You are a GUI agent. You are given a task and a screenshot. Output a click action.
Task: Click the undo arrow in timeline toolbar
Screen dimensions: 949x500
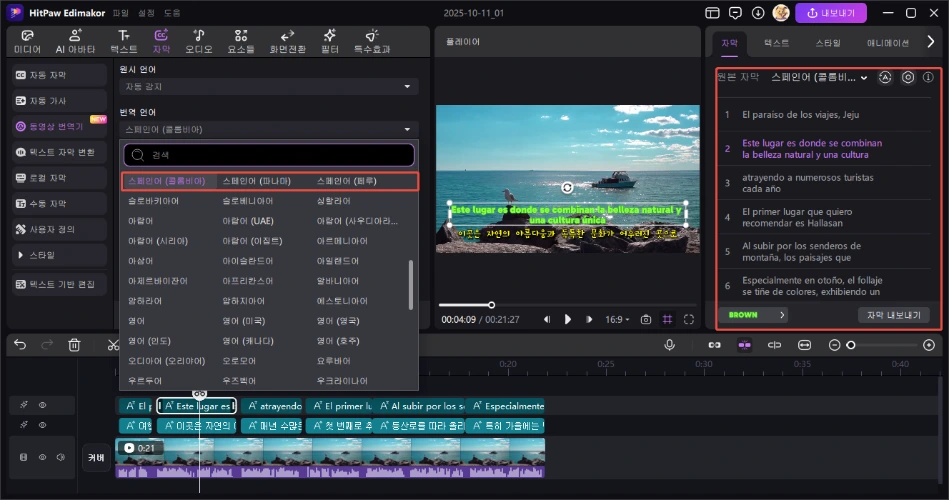(x=20, y=344)
